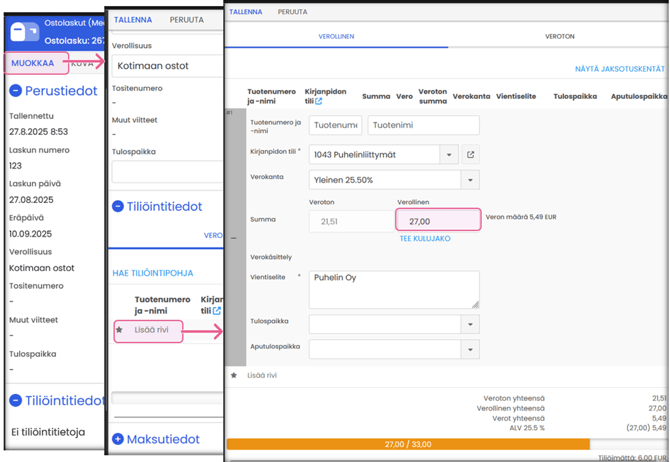Click the app logo icon in header

(26, 32)
